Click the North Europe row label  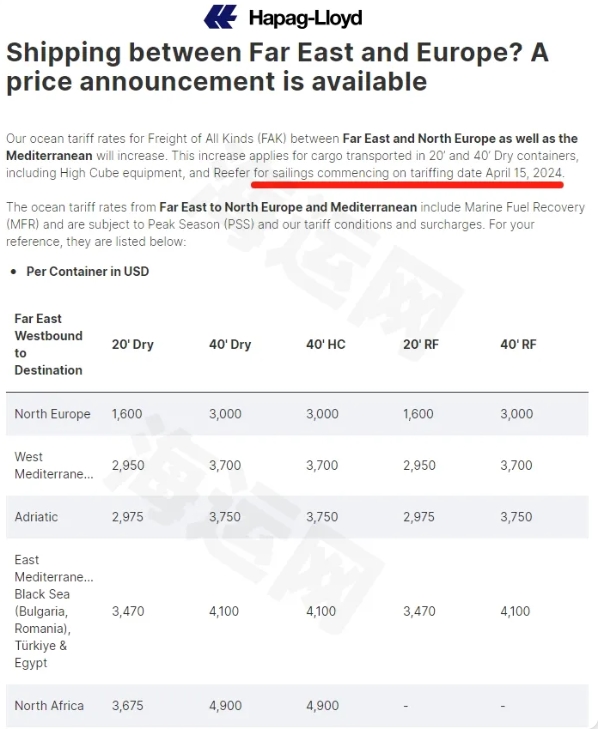coord(53,414)
